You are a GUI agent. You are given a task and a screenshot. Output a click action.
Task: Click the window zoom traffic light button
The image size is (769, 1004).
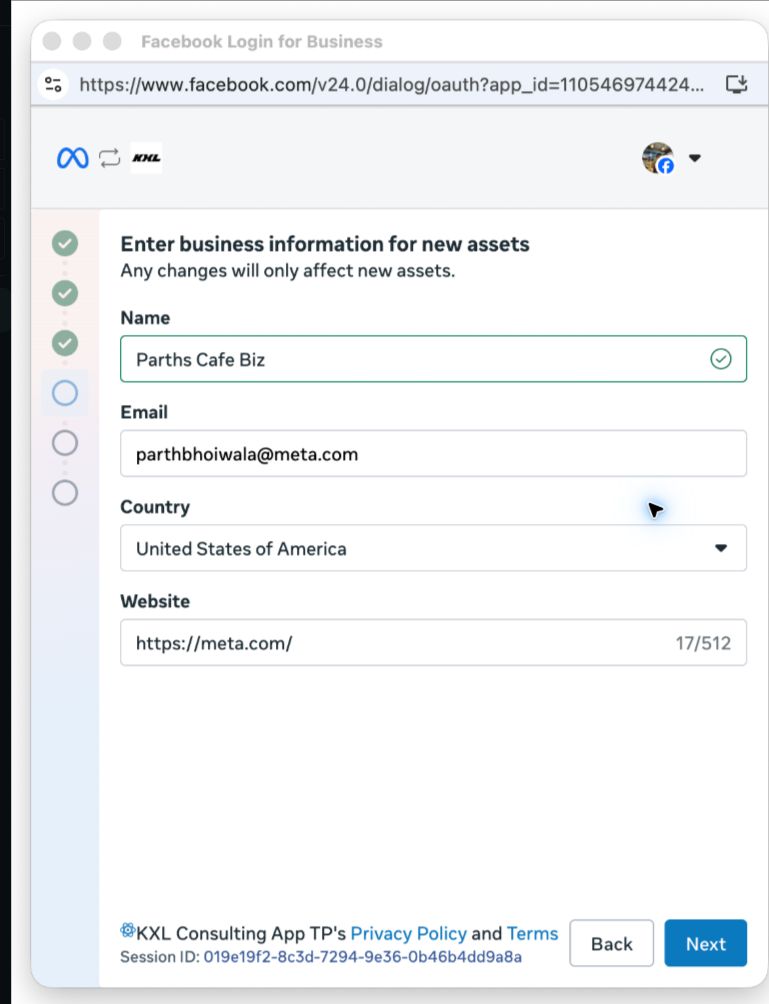(112, 42)
